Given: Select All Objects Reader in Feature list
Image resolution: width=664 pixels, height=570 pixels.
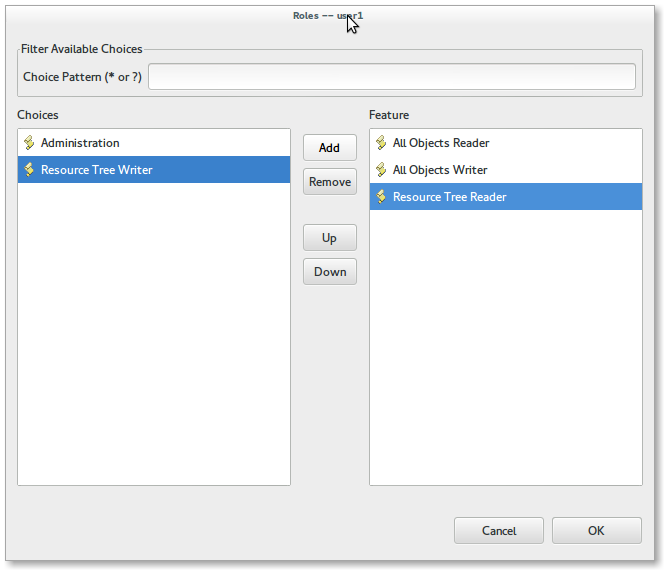Looking at the screenshot, I should coord(441,143).
